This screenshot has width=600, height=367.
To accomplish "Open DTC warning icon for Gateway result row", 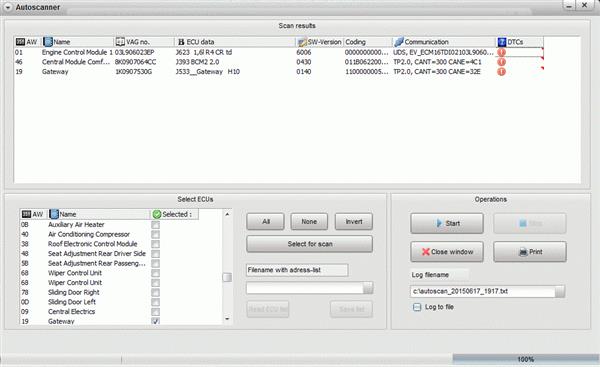I will (501, 72).
